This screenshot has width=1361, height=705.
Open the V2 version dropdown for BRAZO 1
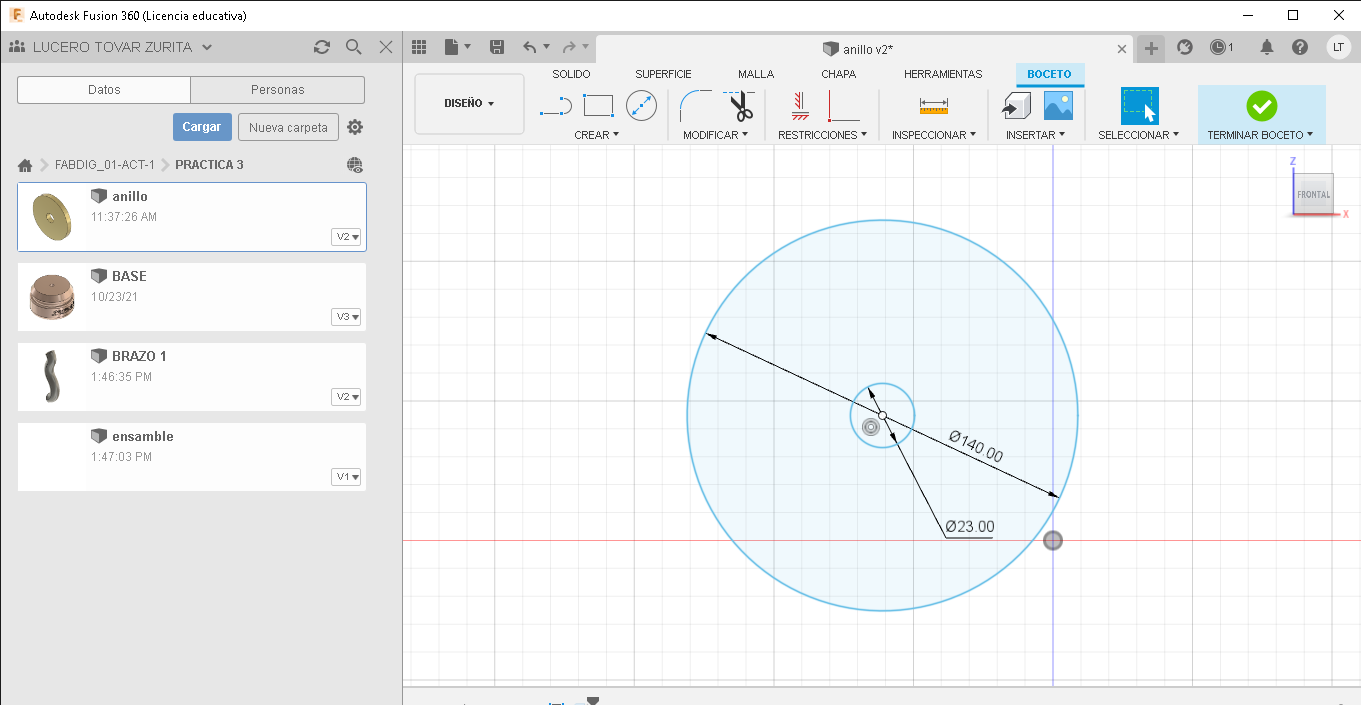[347, 397]
